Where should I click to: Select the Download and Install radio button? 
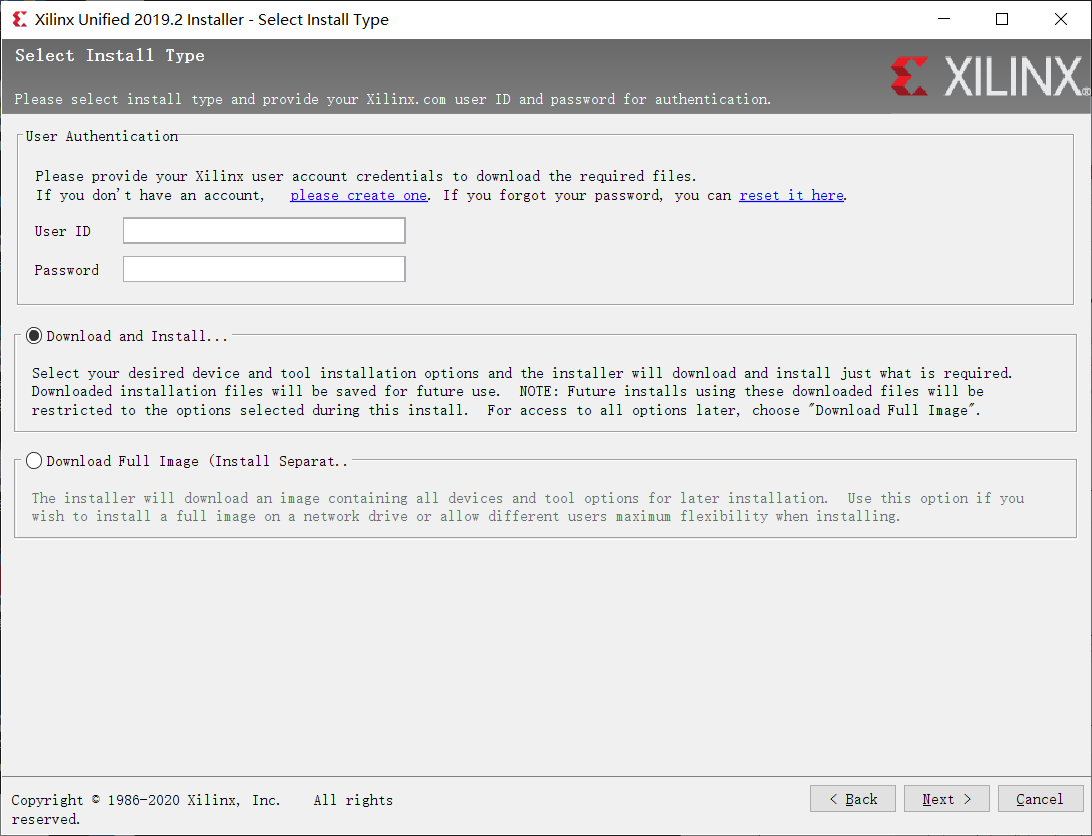pyautogui.click(x=34, y=336)
